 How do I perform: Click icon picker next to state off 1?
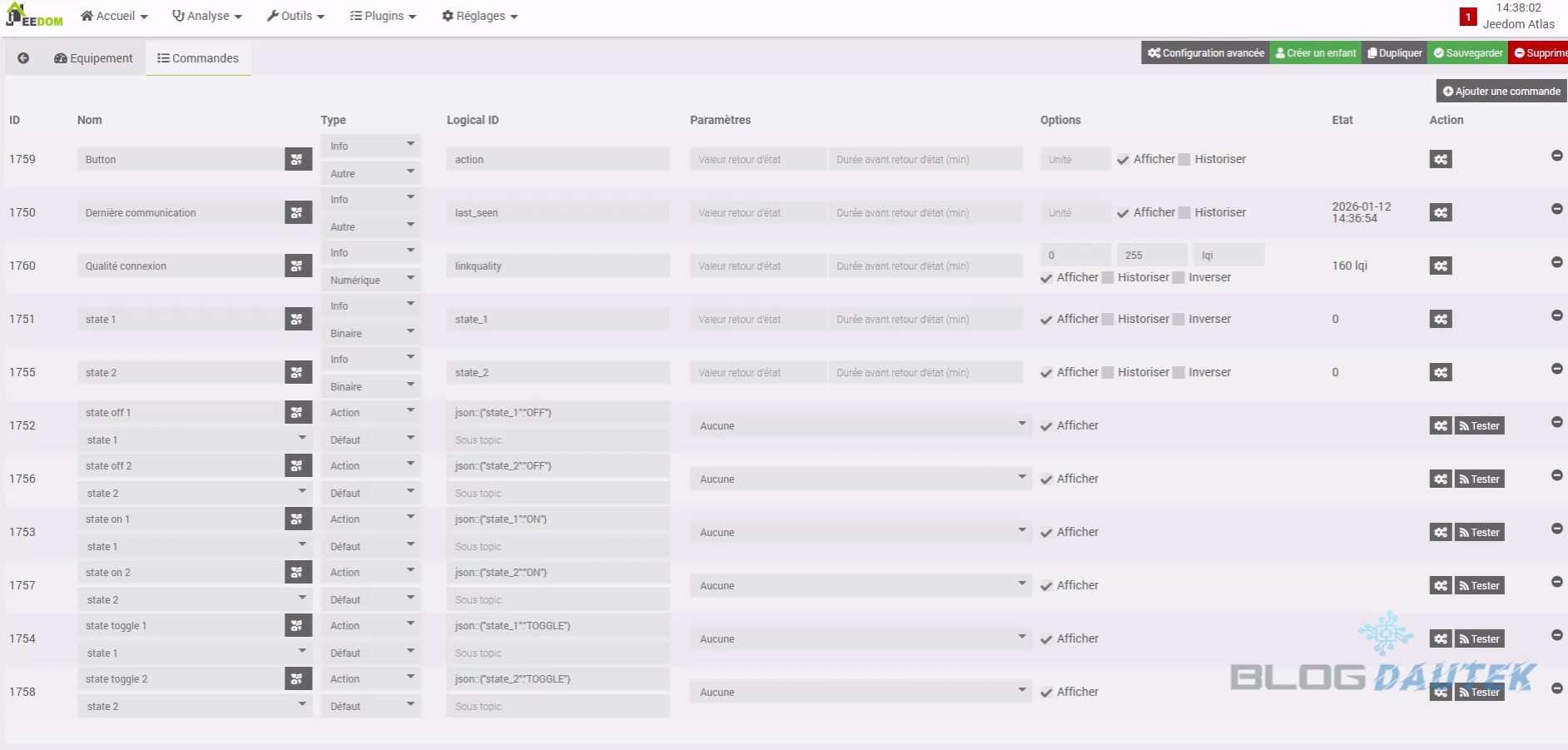point(298,412)
